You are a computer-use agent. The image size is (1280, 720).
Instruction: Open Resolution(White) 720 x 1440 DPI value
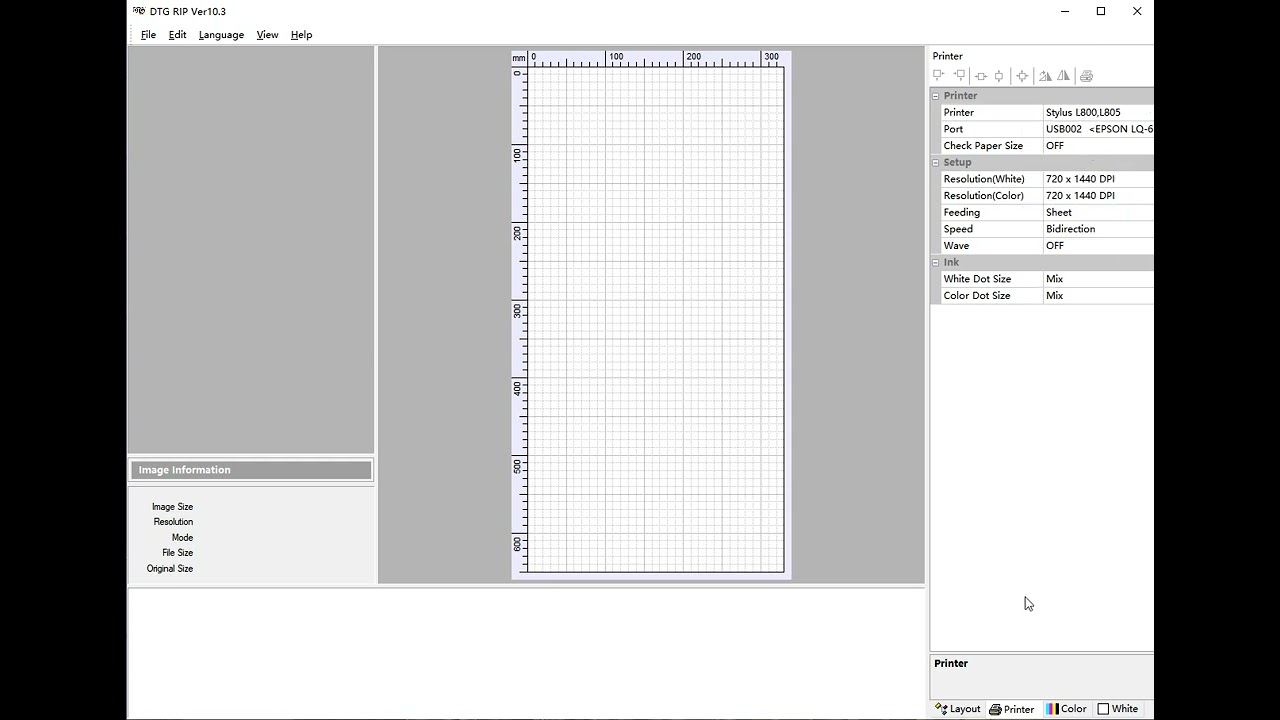point(1098,179)
